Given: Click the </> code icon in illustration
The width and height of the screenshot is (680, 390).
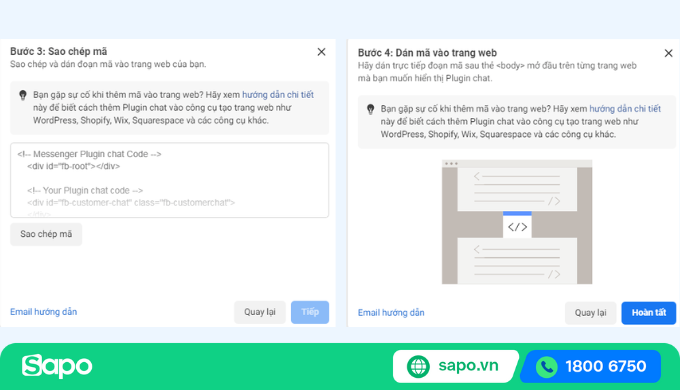Looking at the screenshot, I should pyautogui.click(x=517, y=227).
